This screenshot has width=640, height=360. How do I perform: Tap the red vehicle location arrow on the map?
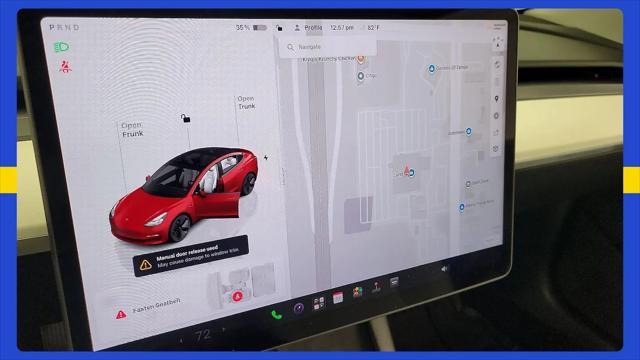click(x=407, y=170)
